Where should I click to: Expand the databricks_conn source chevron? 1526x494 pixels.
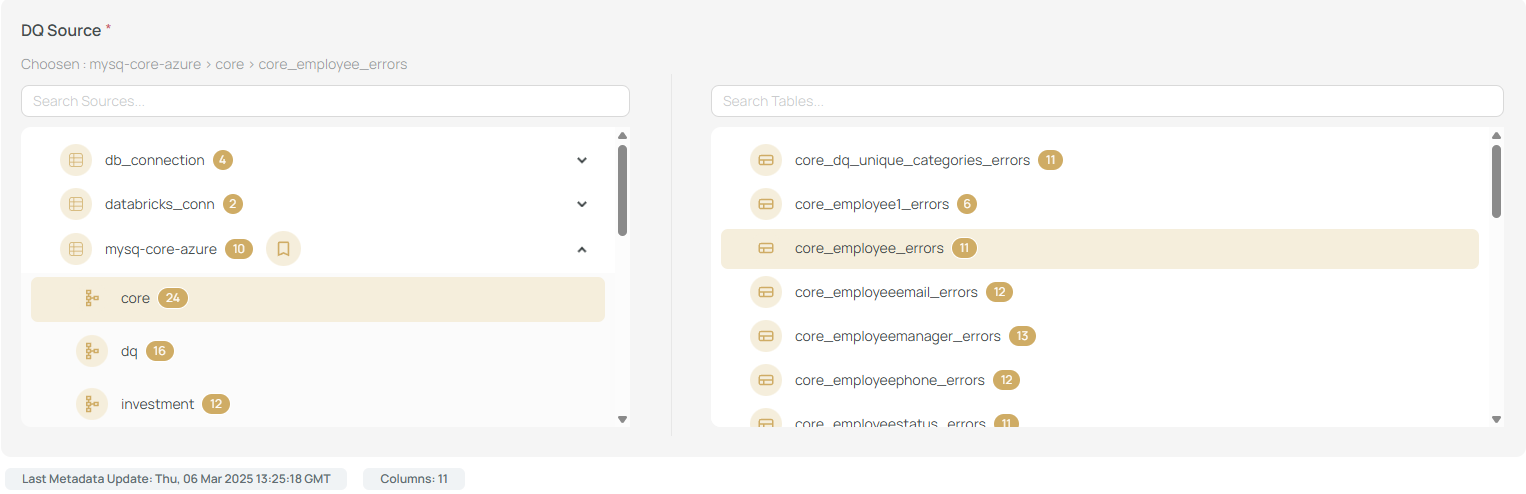tap(582, 204)
